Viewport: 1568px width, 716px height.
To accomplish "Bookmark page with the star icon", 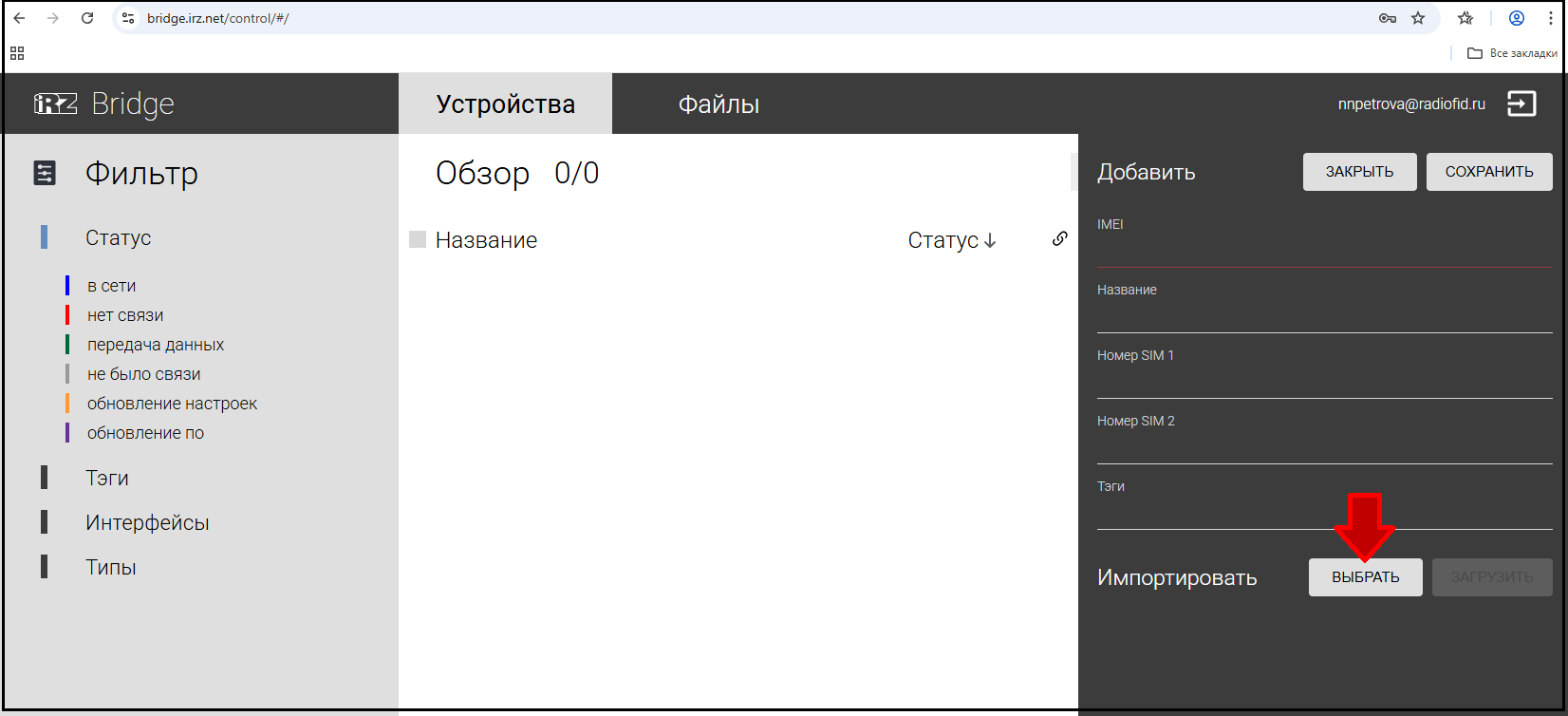I will point(1418,18).
